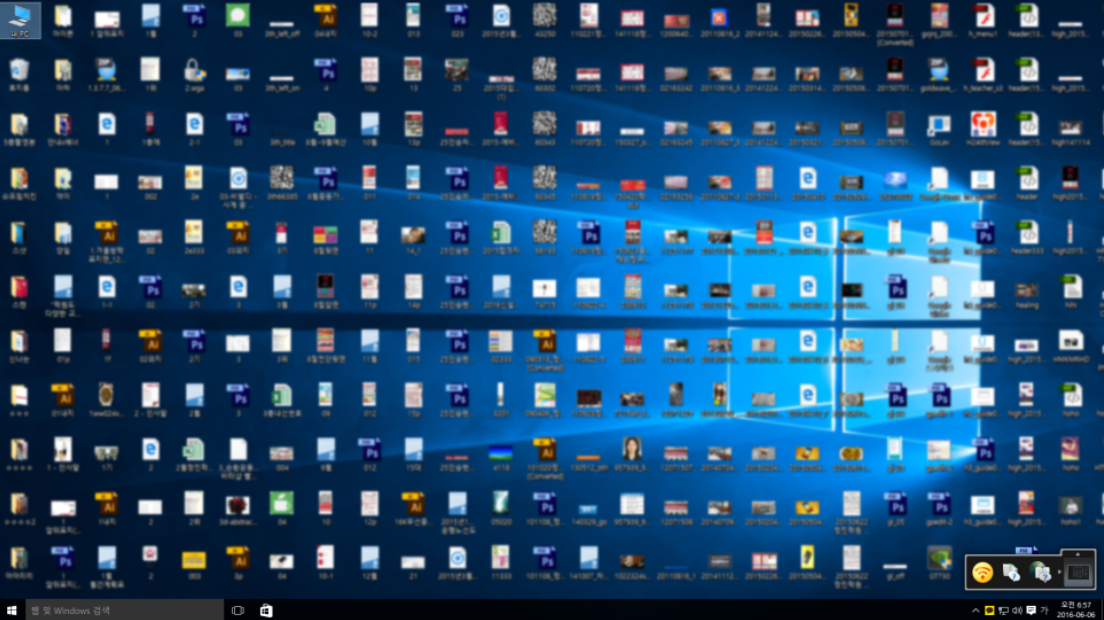Focus the 웹 및 Windows 검색 box
Viewport: 1104px width, 620px height.
pos(125,610)
